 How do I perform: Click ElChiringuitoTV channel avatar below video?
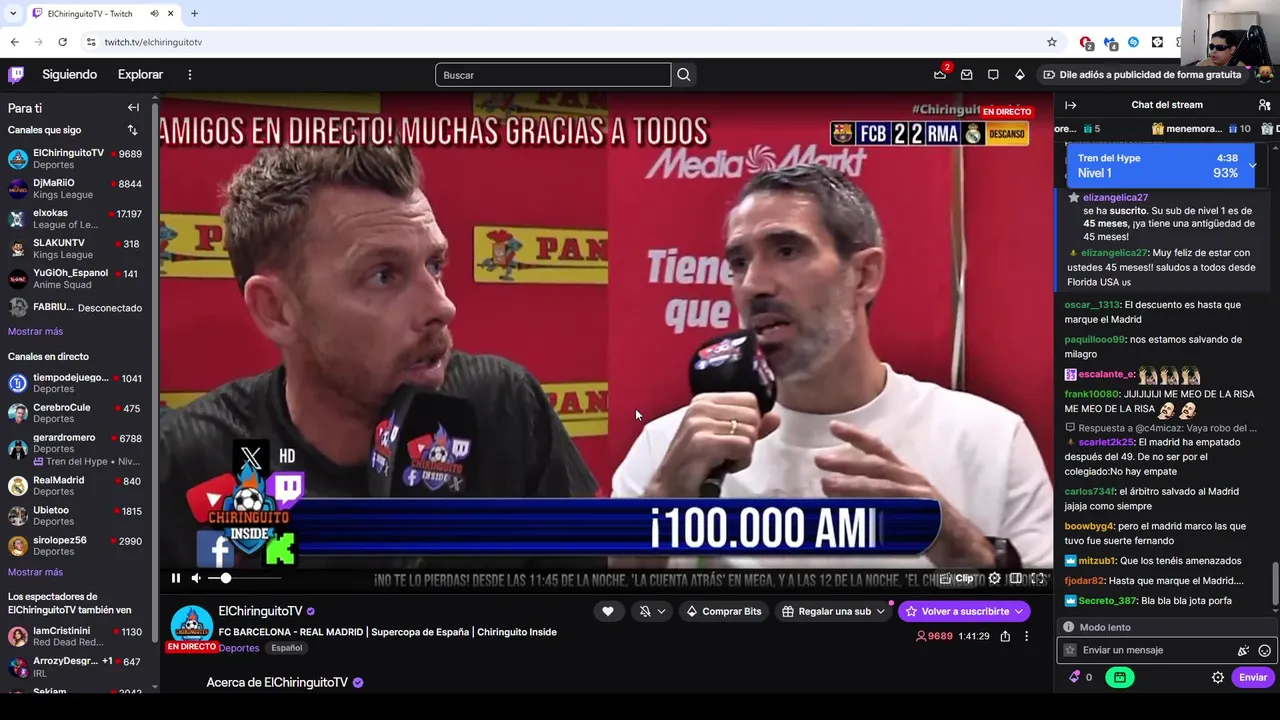pos(191,626)
